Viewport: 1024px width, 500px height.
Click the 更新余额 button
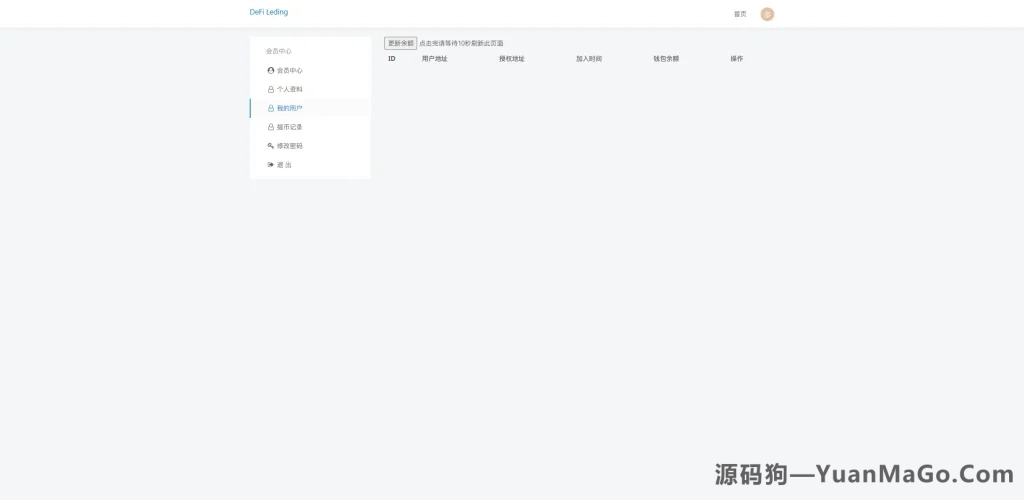(x=400, y=43)
